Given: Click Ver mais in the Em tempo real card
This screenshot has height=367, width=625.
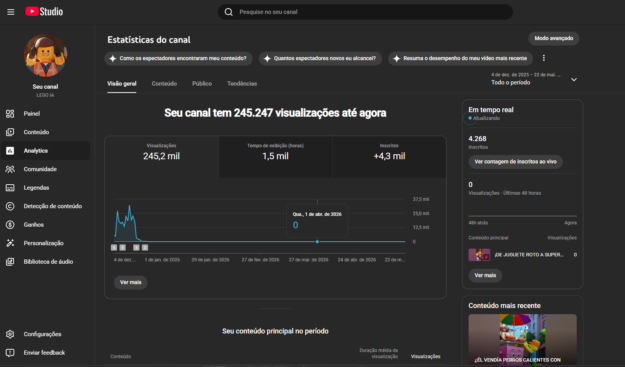Looking at the screenshot, I should coord(485,275).
